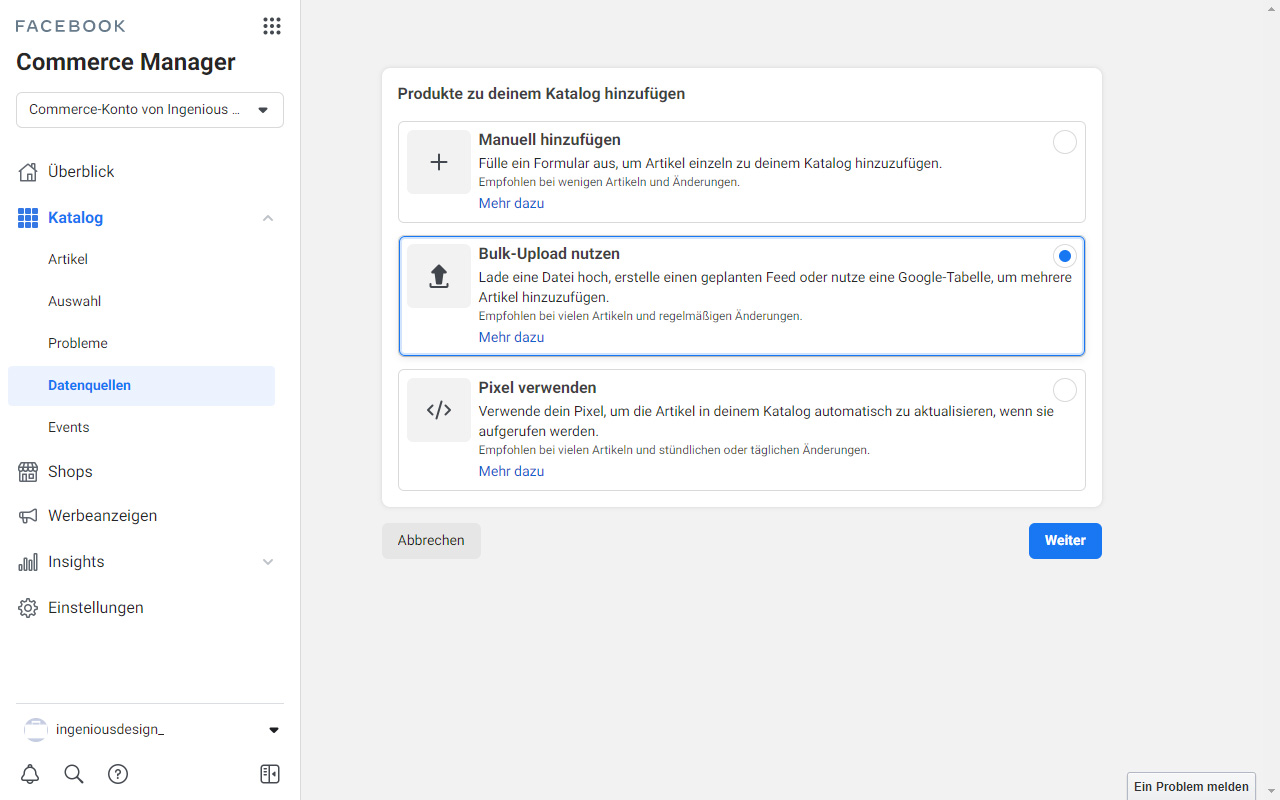Screen dimensions: 1280x800
Task: Click the ingeniousdesign_ profile avatar
Action: click(36, 730)
